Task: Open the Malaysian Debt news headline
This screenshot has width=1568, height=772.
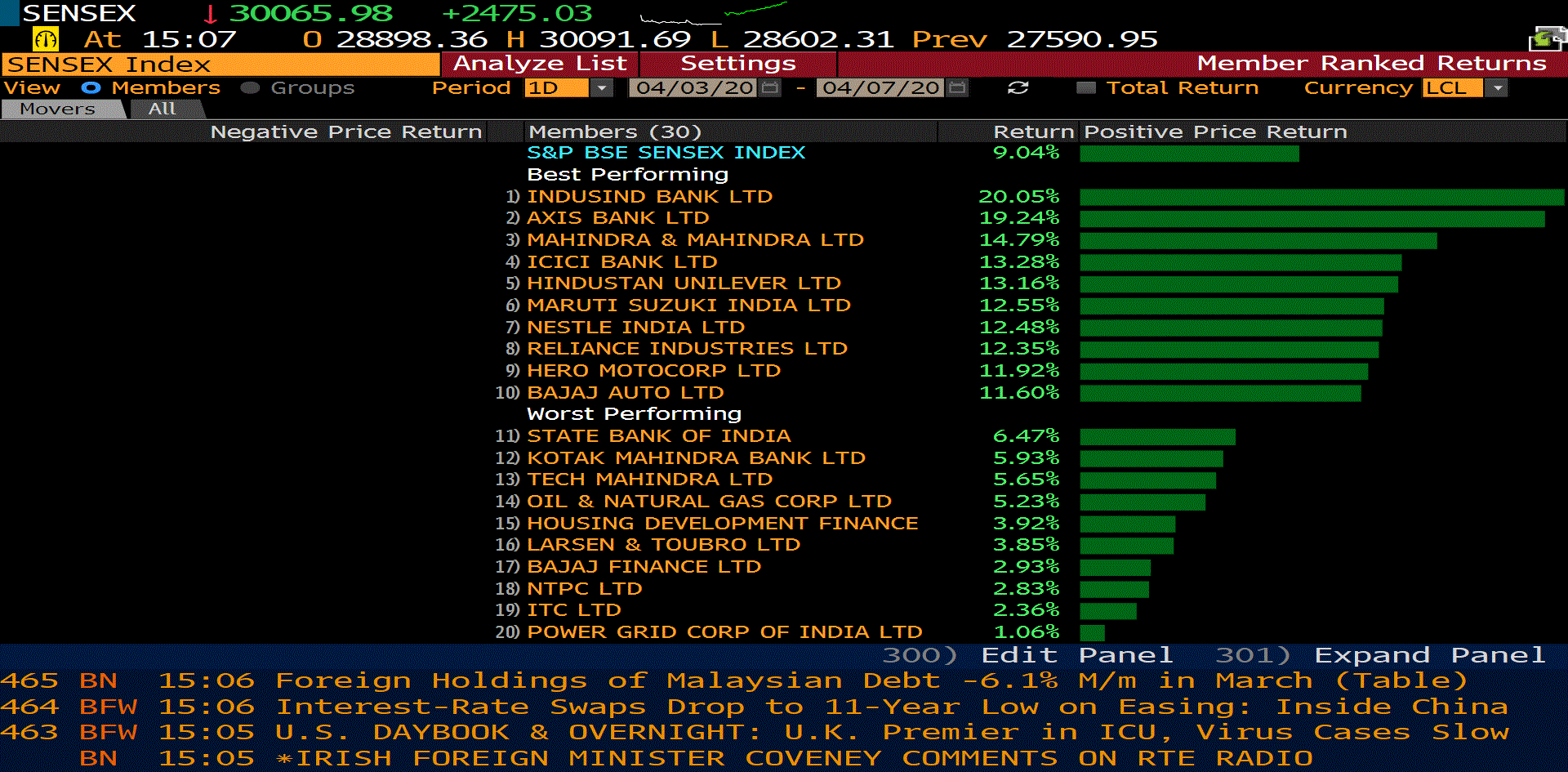Action: [870, 681]
